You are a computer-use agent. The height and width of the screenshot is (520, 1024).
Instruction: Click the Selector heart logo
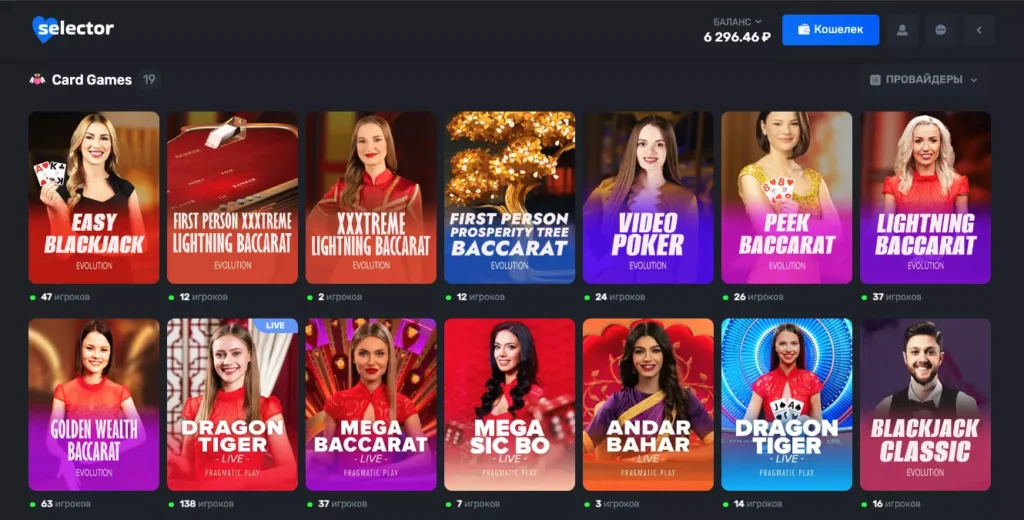coord(72,29)
